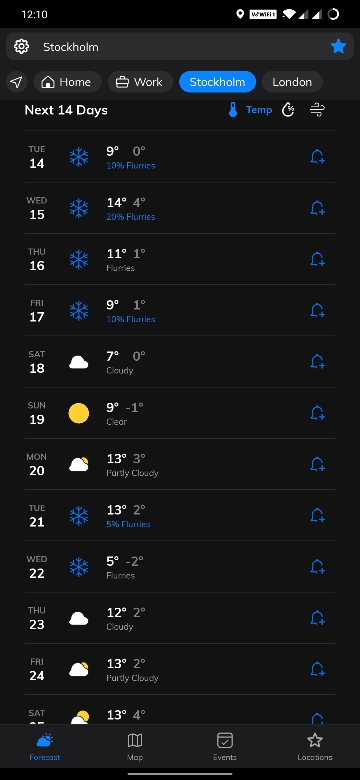Switch to London location chip
This screenshot has width=360, height=780.
point(292,82)
